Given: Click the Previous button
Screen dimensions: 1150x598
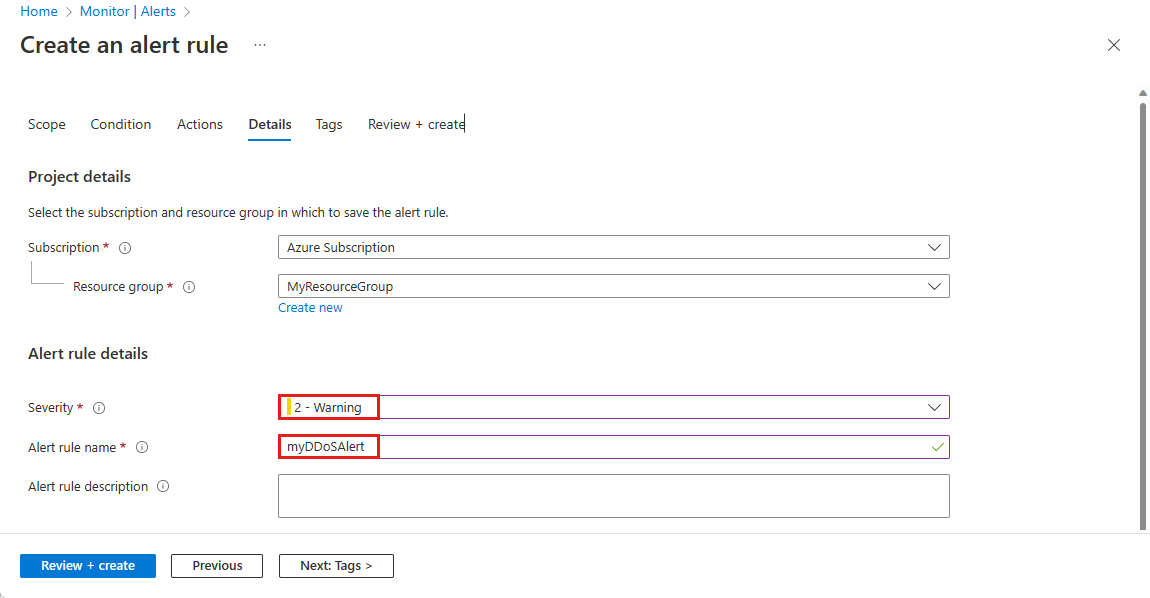Looking at the screenshot, I should coord(217,566).
